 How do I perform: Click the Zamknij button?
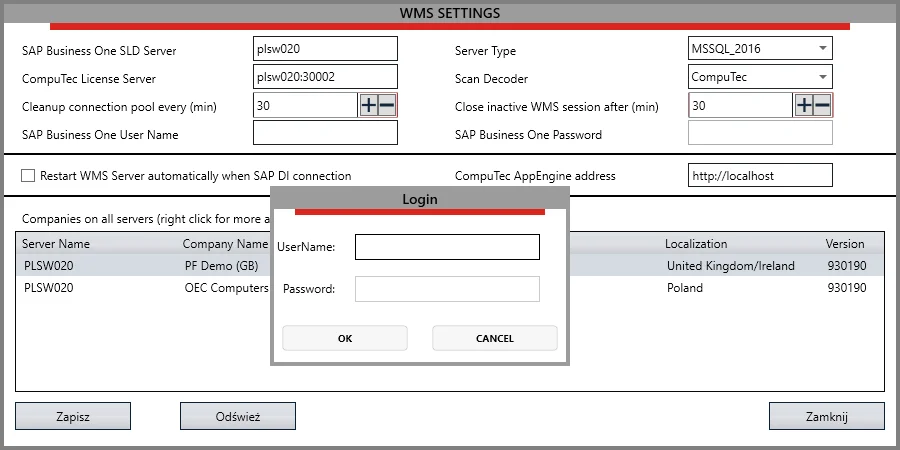pyautogui.click(x=827, y=416)
